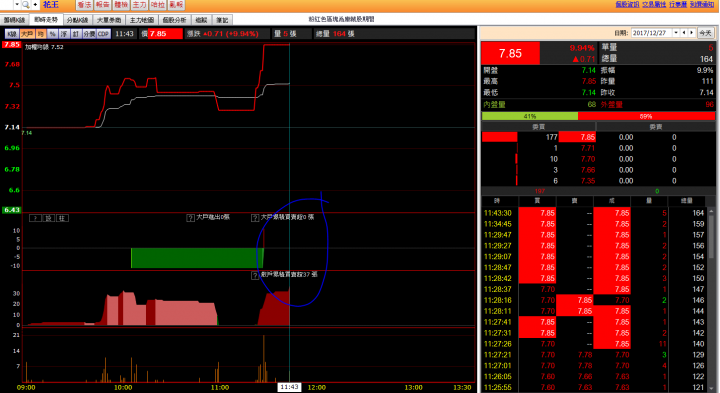Click the help icon beside 設 button
This screenshot has height=393, width=720.
[35, 218]
